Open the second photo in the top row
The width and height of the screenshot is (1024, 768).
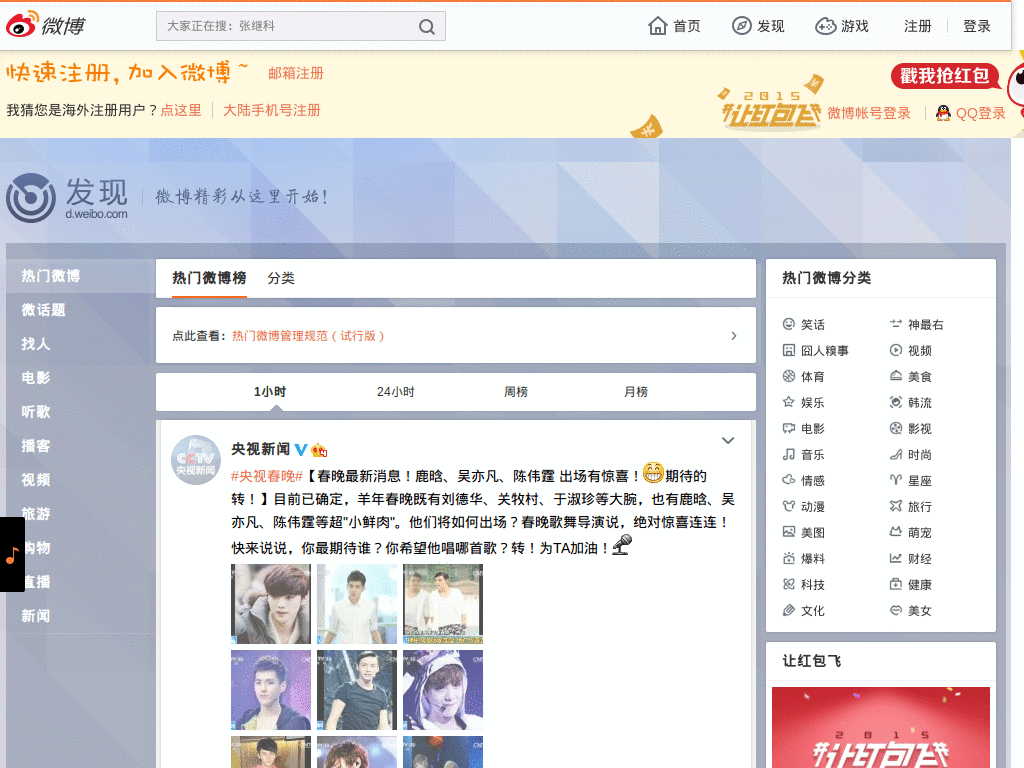click(x=357, y=604)
